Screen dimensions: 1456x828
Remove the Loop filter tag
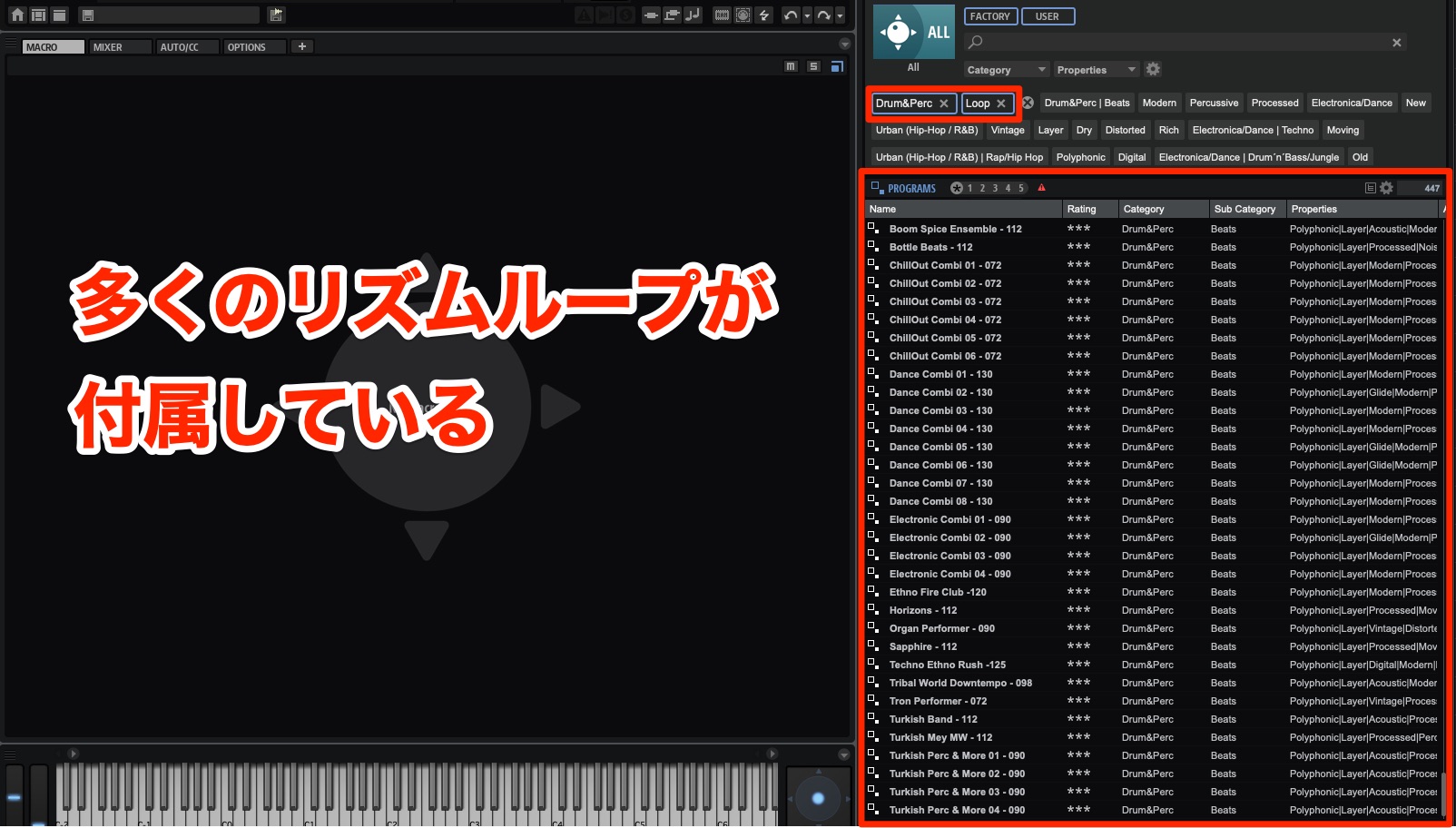pyautogui.click(x=1001, y=103)
